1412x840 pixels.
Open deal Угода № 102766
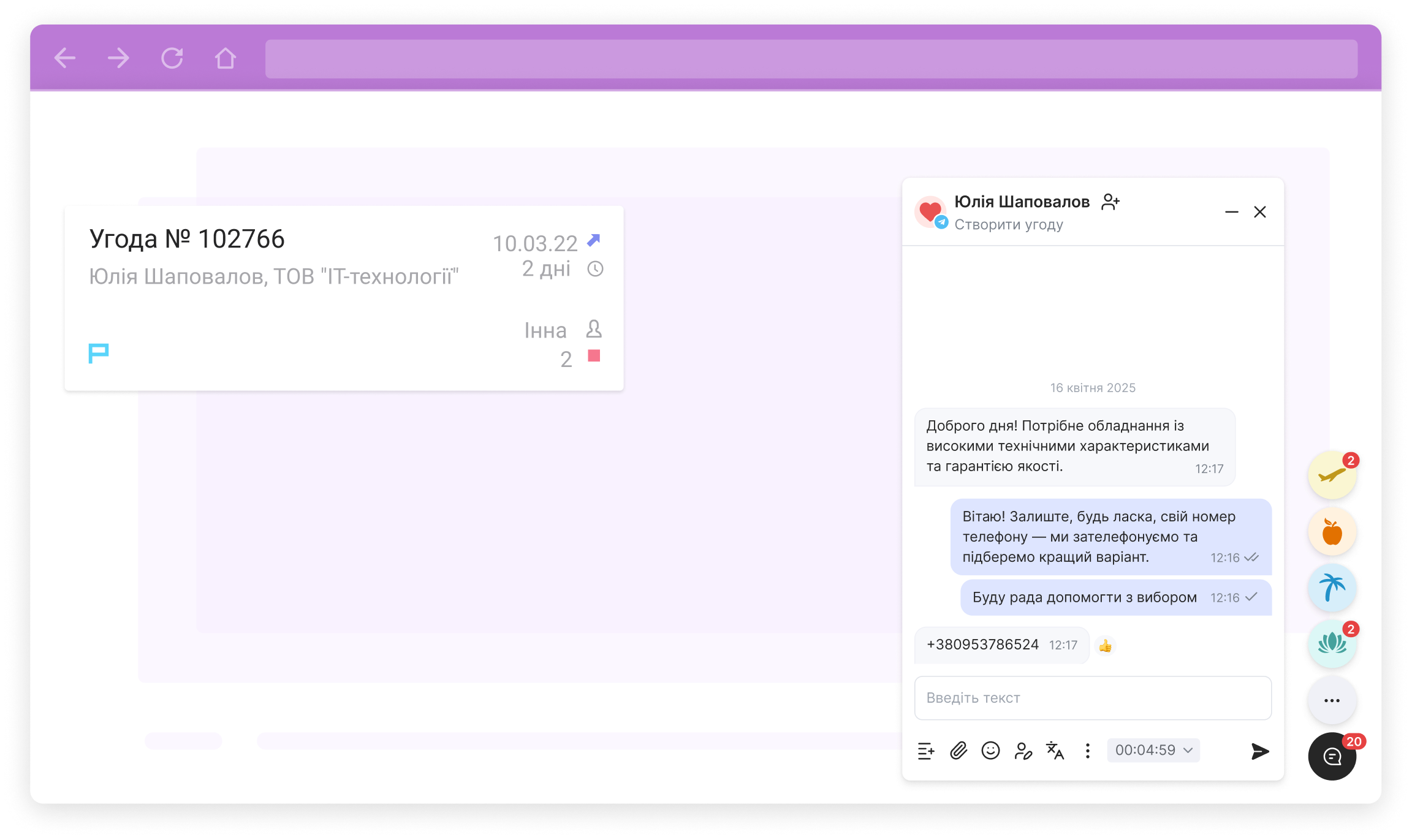pyautogui.click(x=188, y=238)
